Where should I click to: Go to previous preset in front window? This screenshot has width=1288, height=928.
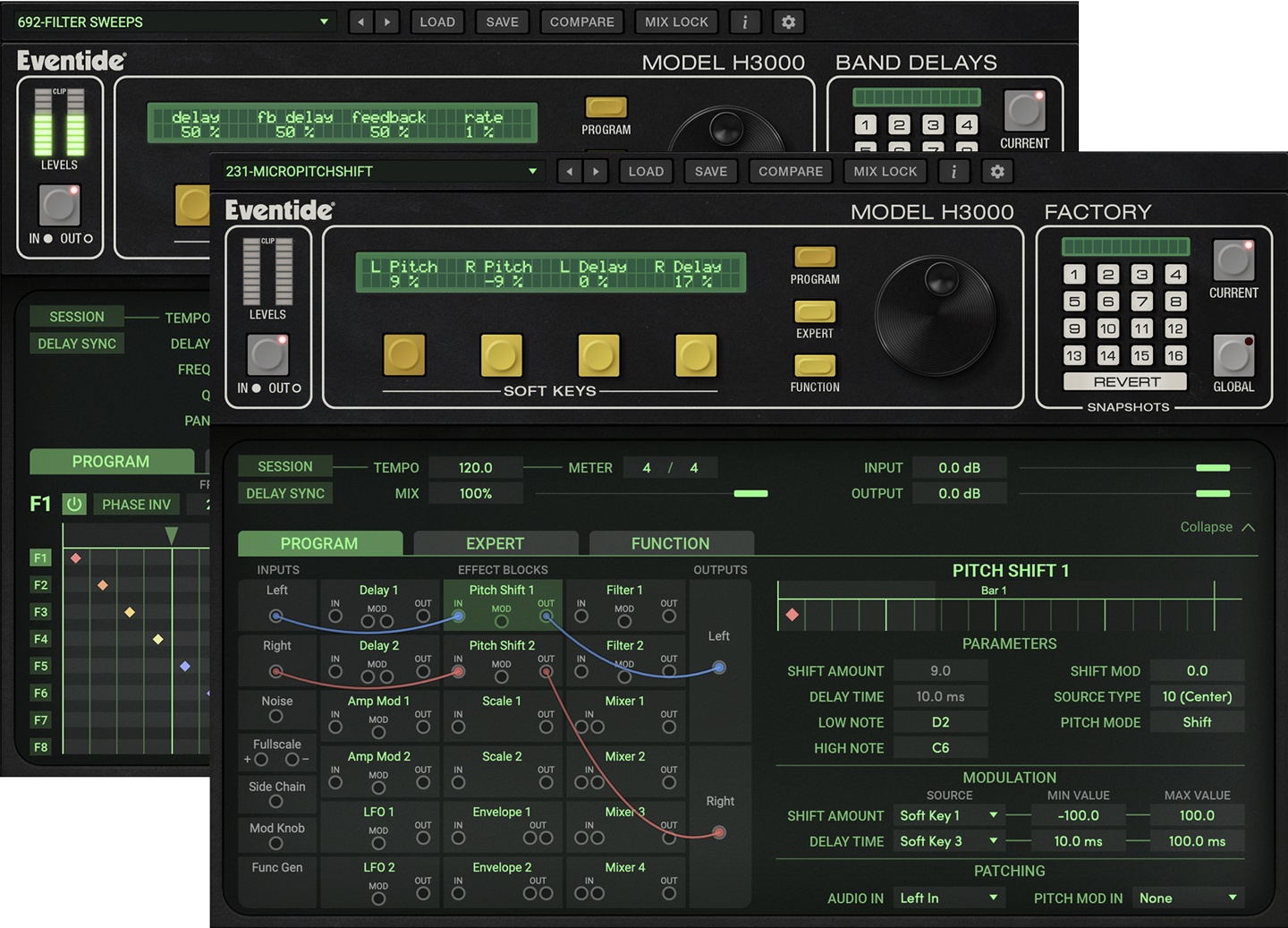569,171
